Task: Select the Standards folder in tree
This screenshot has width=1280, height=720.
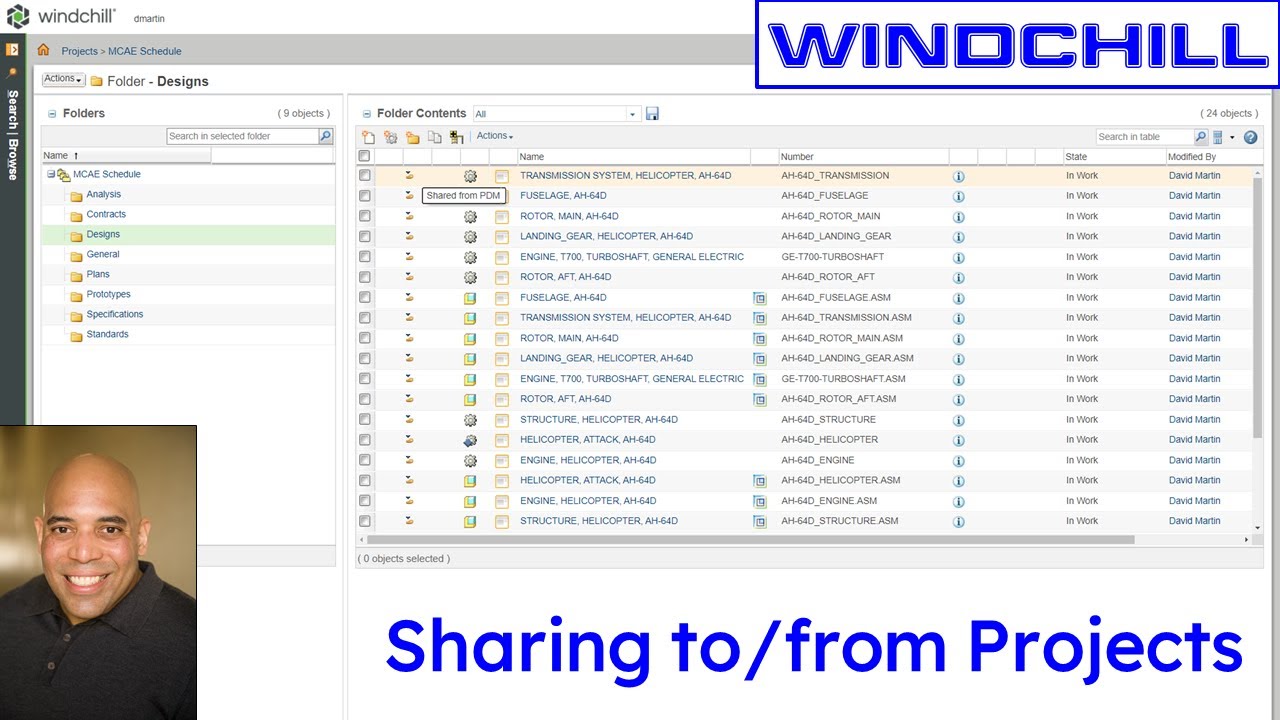Action: (107, 335)
